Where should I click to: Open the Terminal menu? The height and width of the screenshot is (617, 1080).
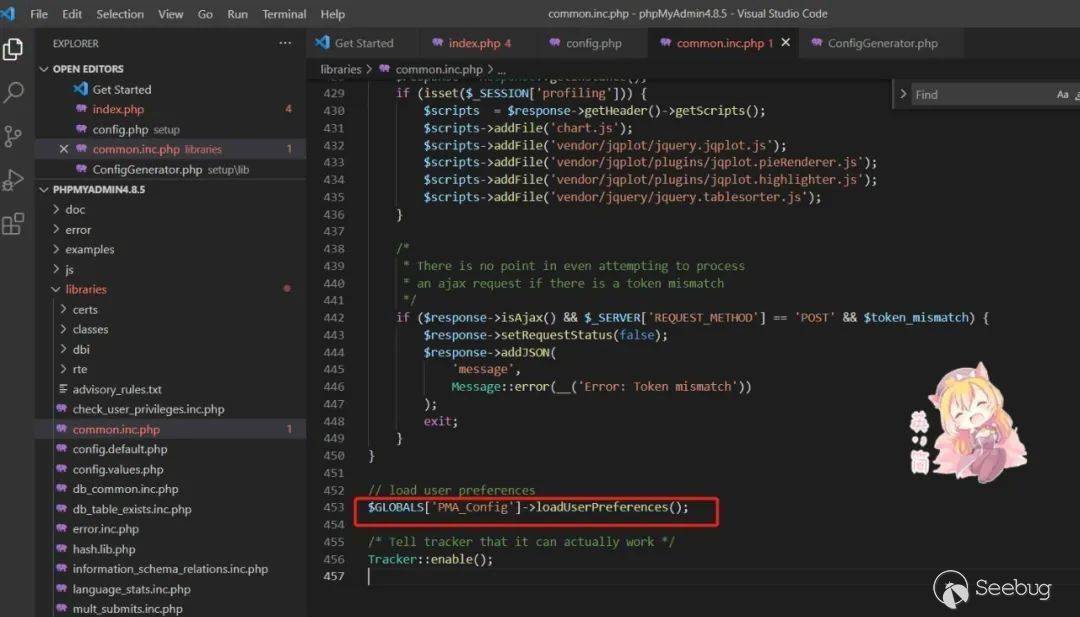[x=284, y=14]
